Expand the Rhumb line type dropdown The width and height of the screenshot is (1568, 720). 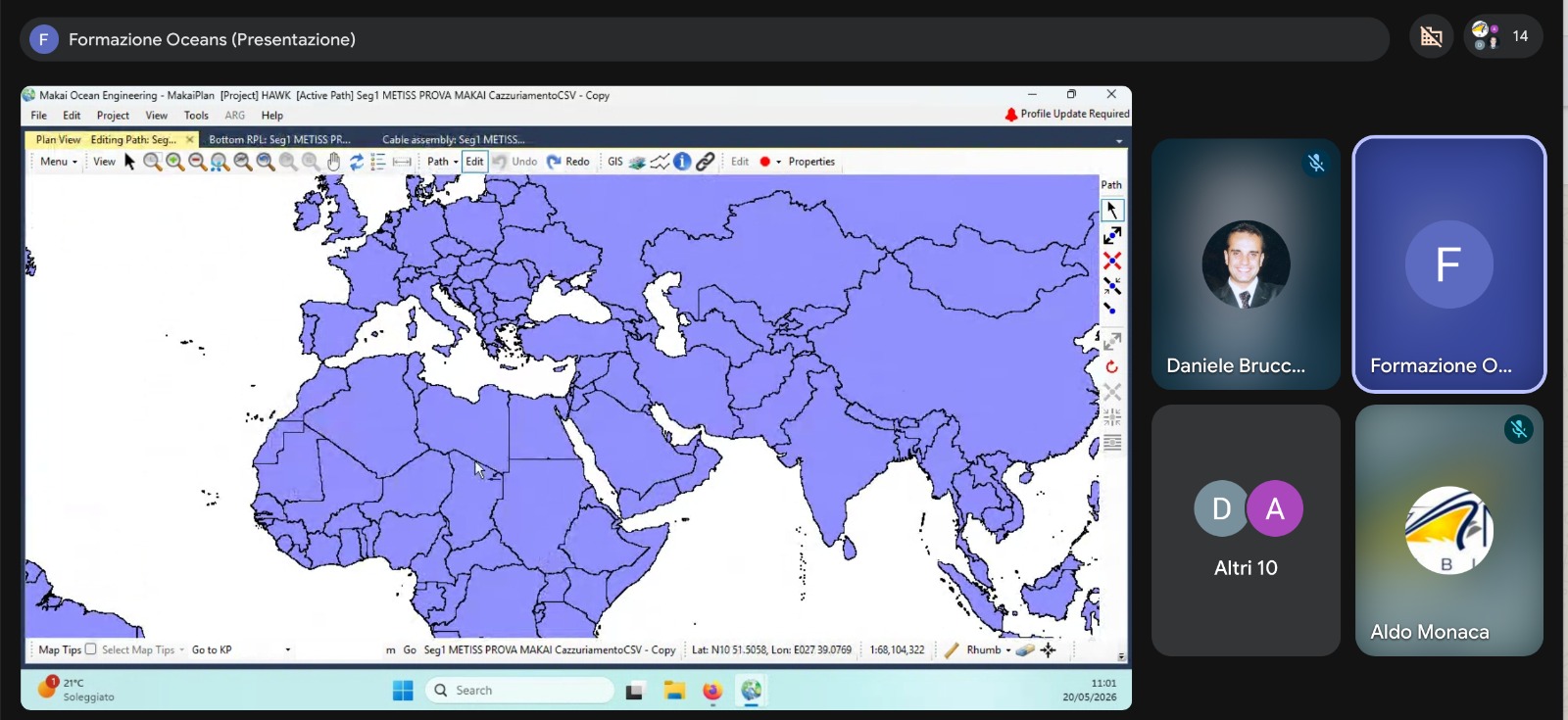click(x=1008, y=649)
